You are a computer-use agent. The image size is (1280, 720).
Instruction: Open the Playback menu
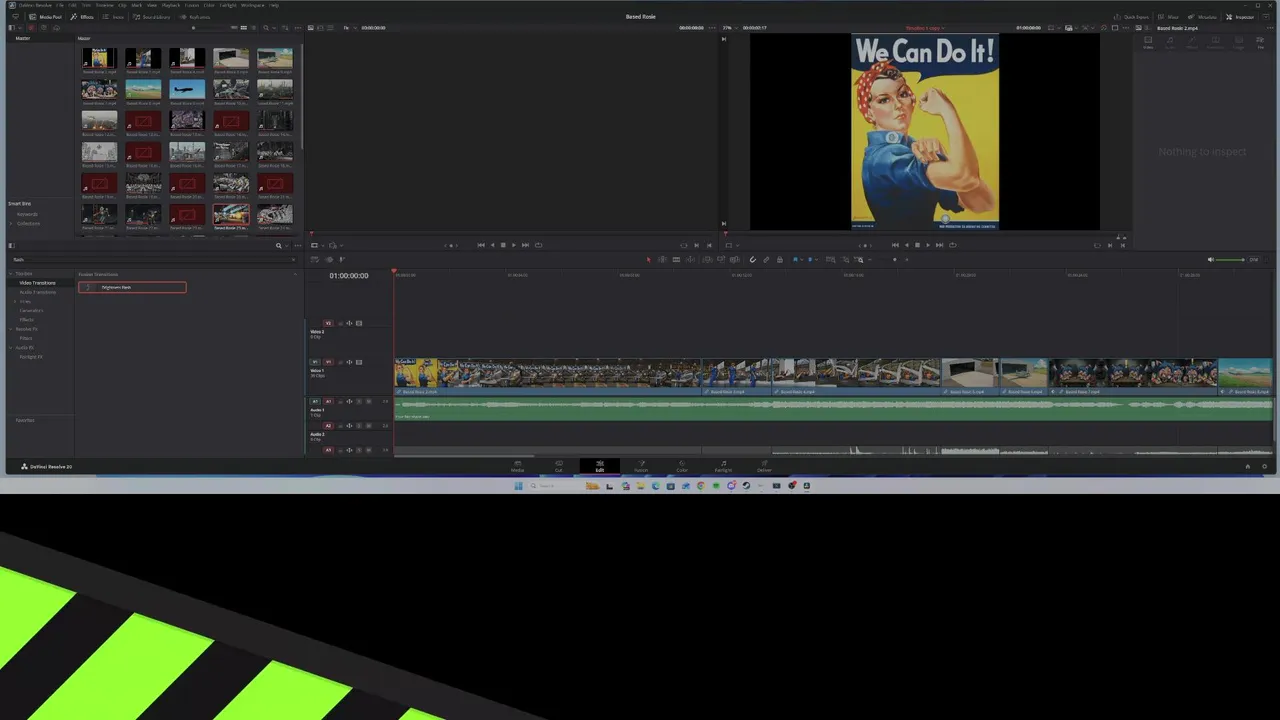pos(171,5)
